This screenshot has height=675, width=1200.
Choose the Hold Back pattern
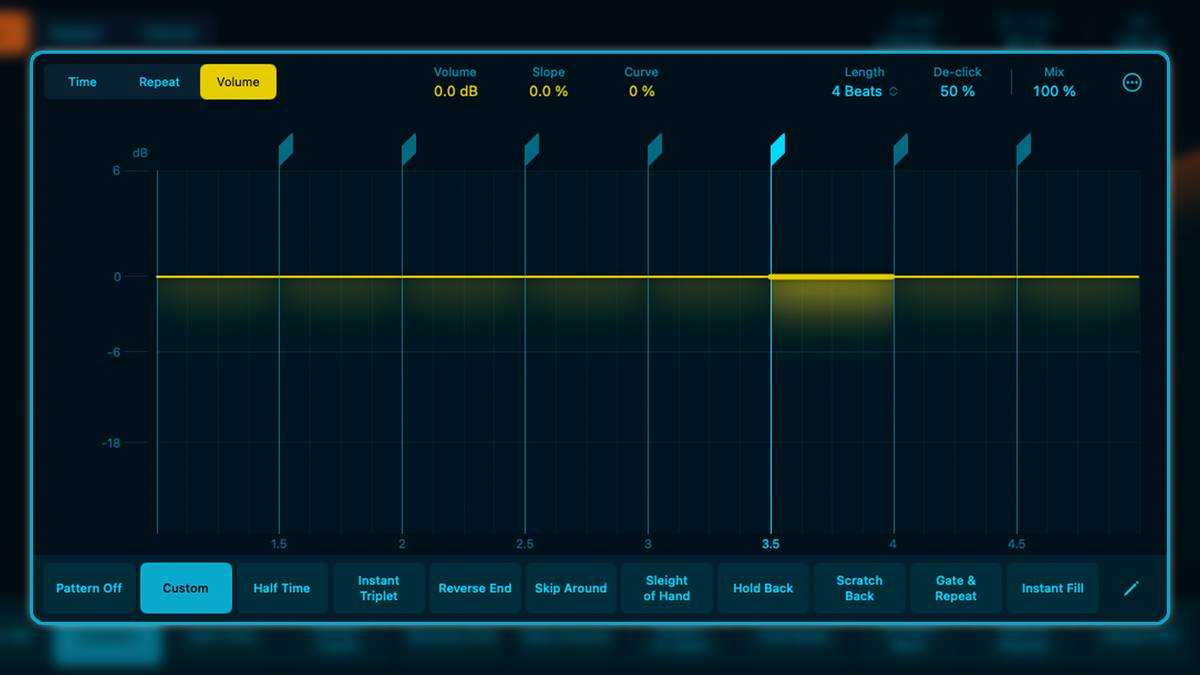[763, 588]
